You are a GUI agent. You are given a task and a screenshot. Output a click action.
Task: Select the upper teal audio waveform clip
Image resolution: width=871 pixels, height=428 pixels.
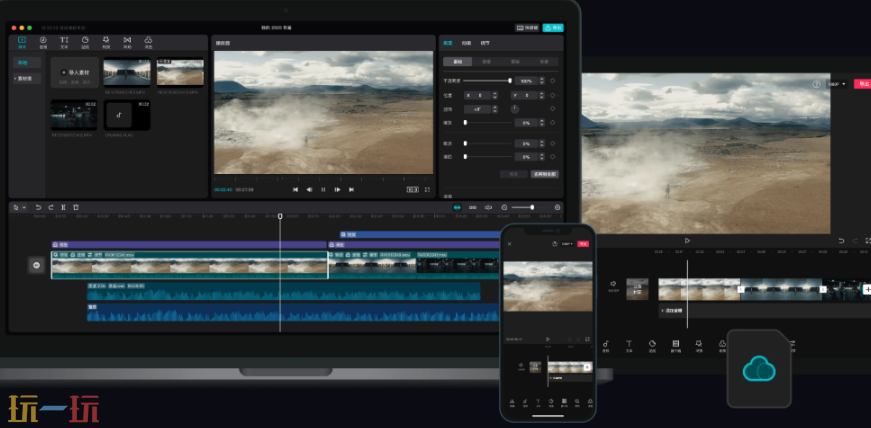pyautogui.click(x=283, y=291)
